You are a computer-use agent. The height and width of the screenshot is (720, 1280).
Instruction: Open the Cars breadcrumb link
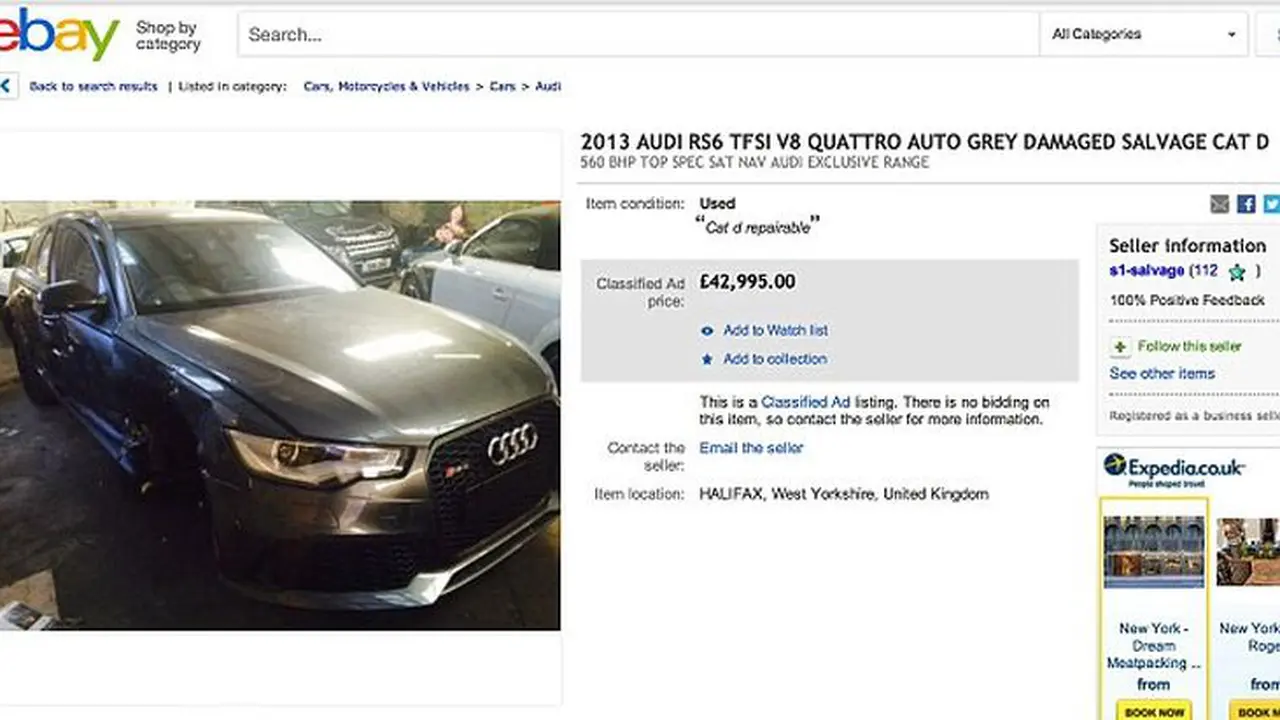503,87
